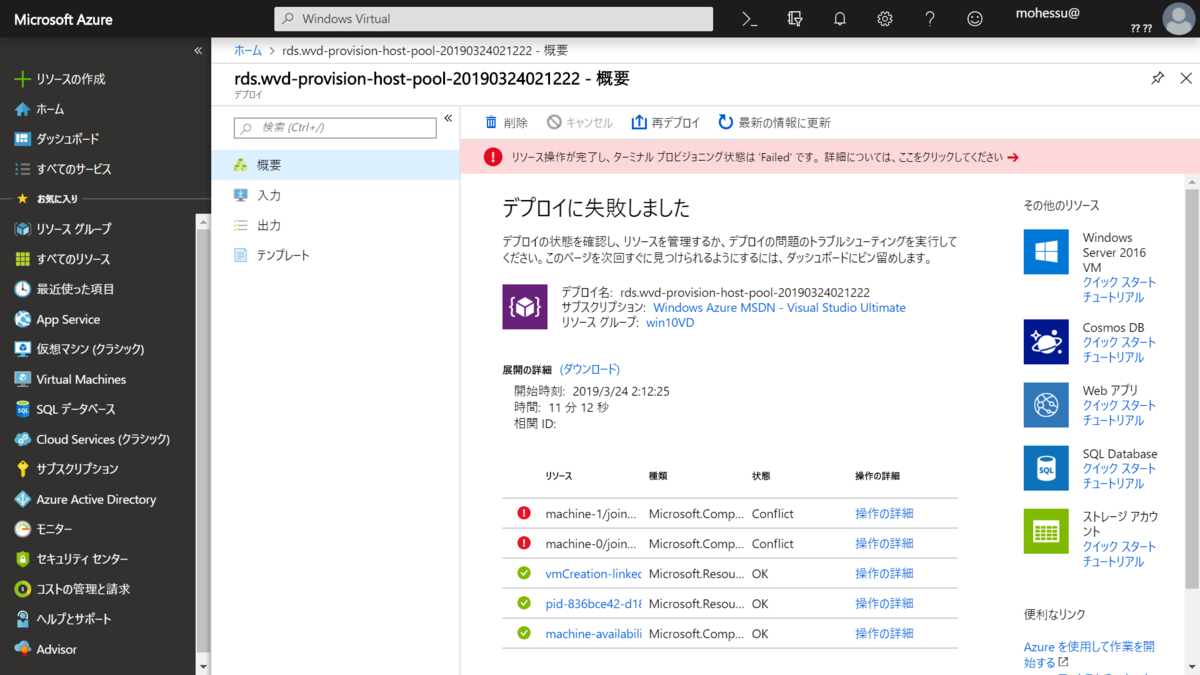Click the Microsoft Azure logo text
This screenshot has height=675, width=1200.
[63, 19]
